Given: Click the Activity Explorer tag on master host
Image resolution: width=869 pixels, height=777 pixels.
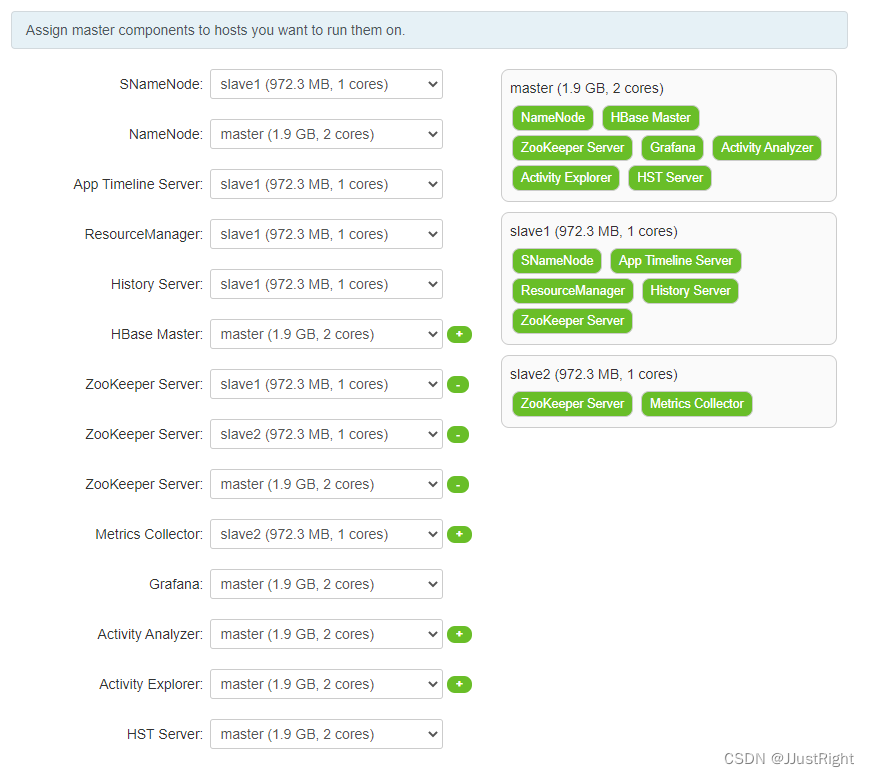Looking at the screenshot, I should coord(566,177).
